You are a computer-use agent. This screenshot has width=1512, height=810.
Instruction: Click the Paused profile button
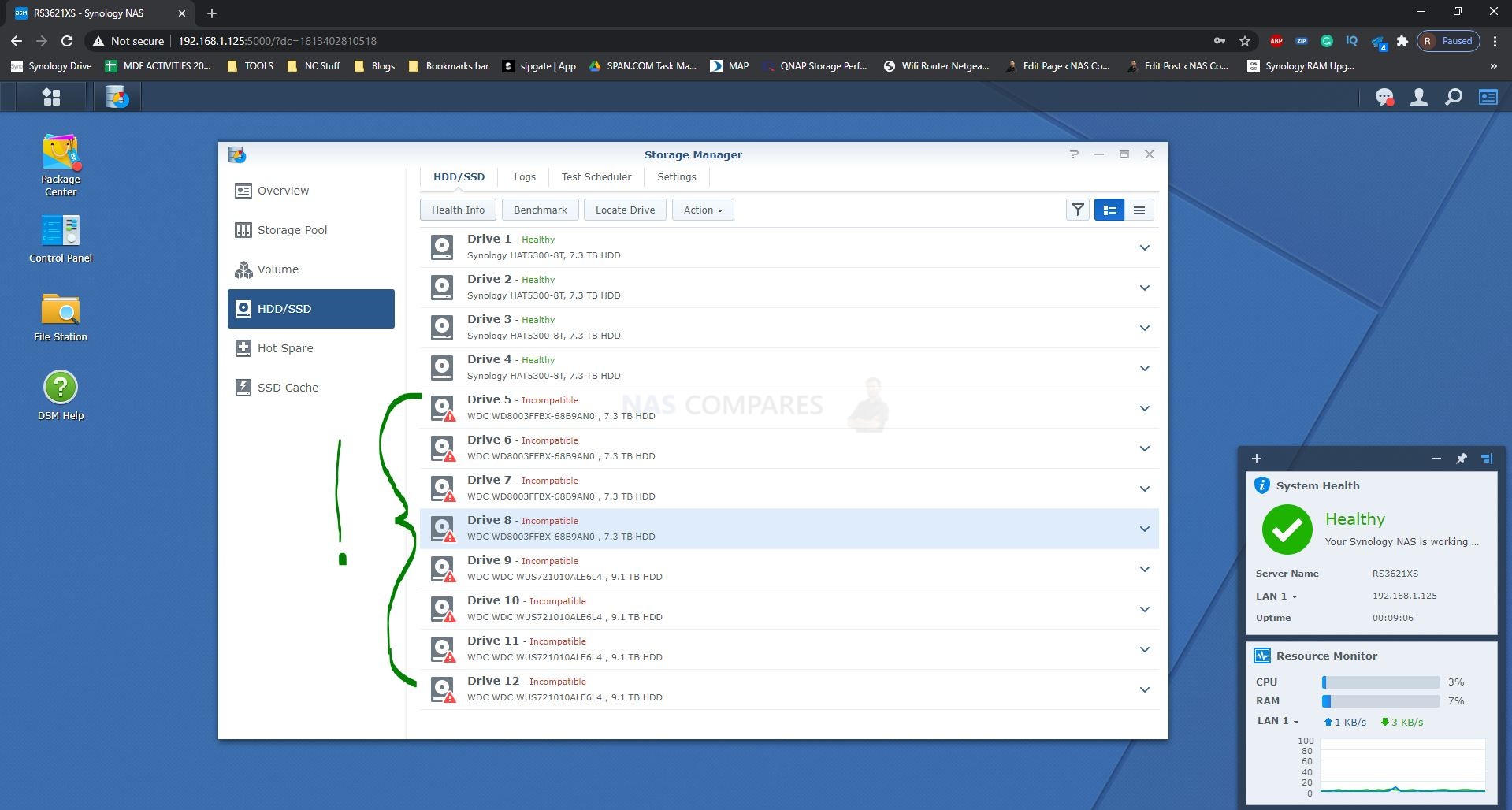(1448, 41)
